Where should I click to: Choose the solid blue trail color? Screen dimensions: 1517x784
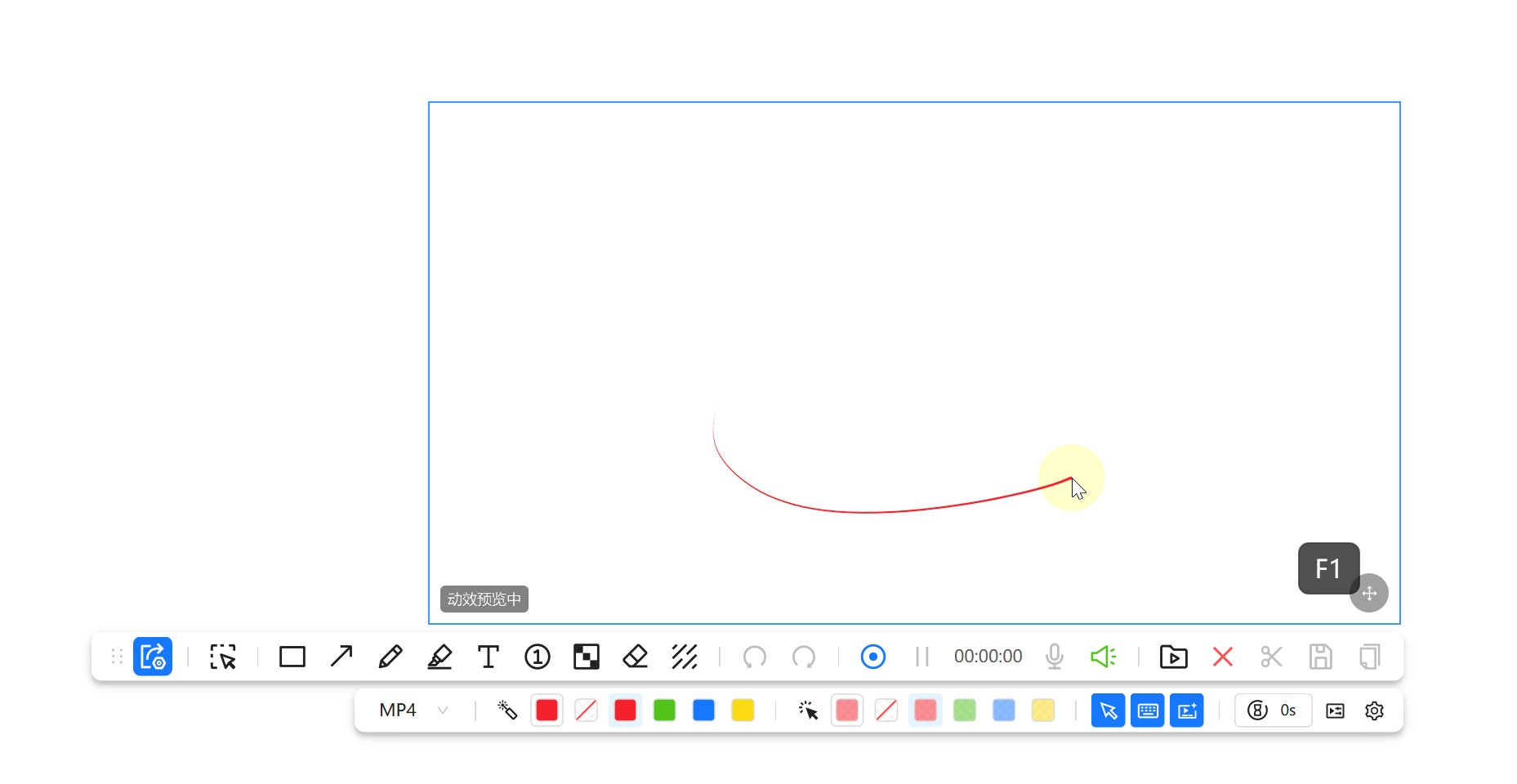(703, 710)
